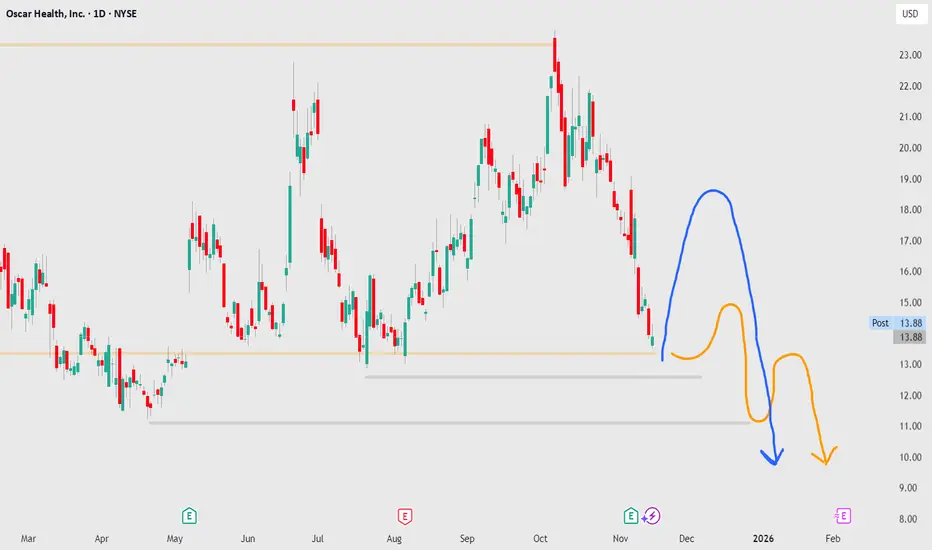932x550 pixels.
Task: Click the 11.00 price axis label
Action: 910,426
